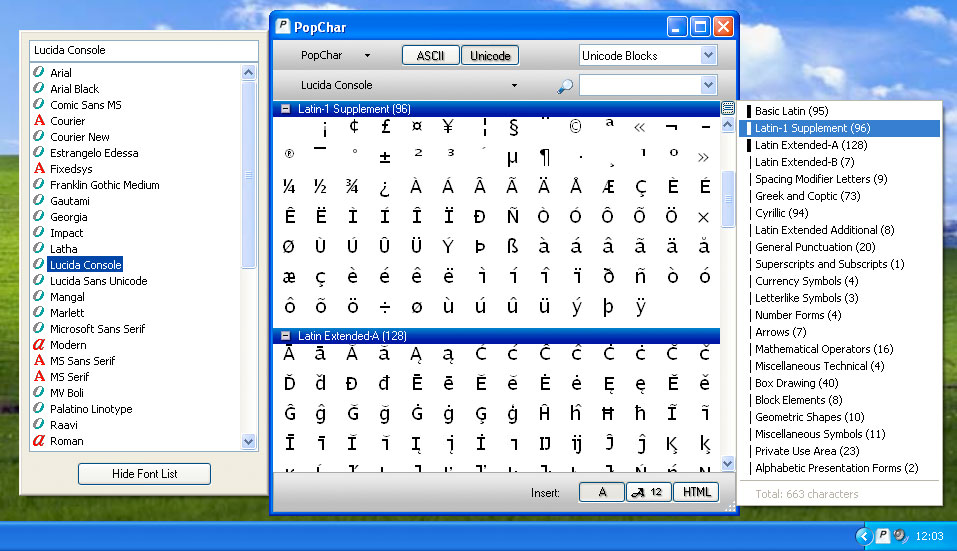957x551 pixels.
Task: Select the inverted question mark ¿ character
Action: (385, 188)
